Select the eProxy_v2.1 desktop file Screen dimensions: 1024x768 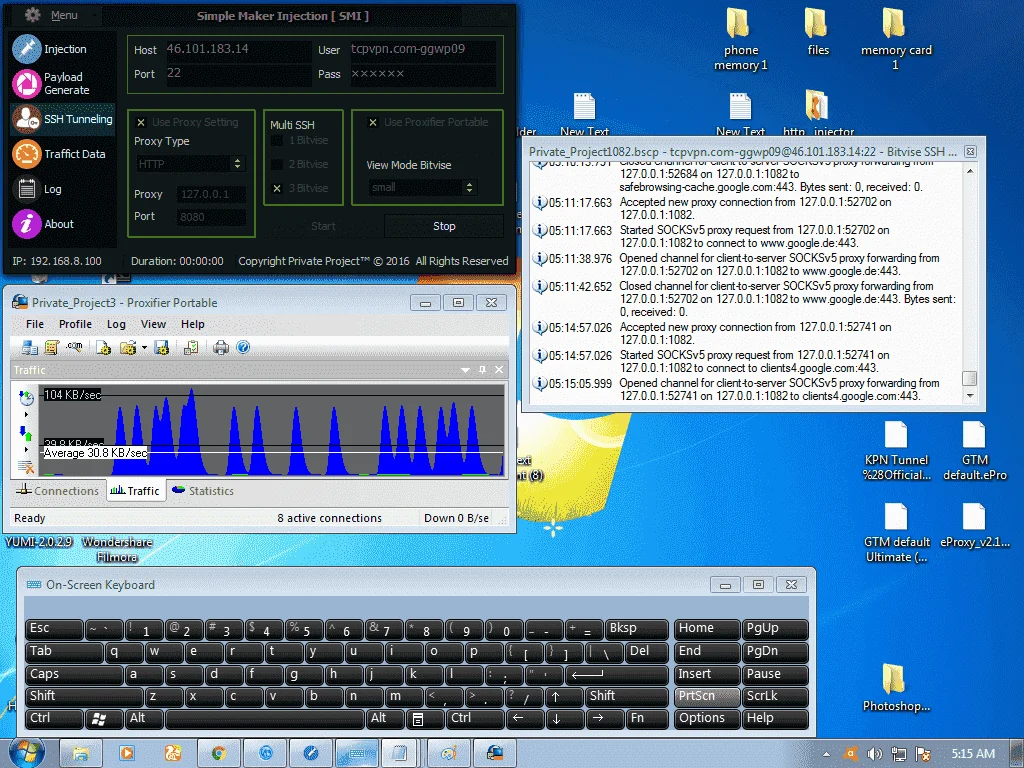point(974,526)
